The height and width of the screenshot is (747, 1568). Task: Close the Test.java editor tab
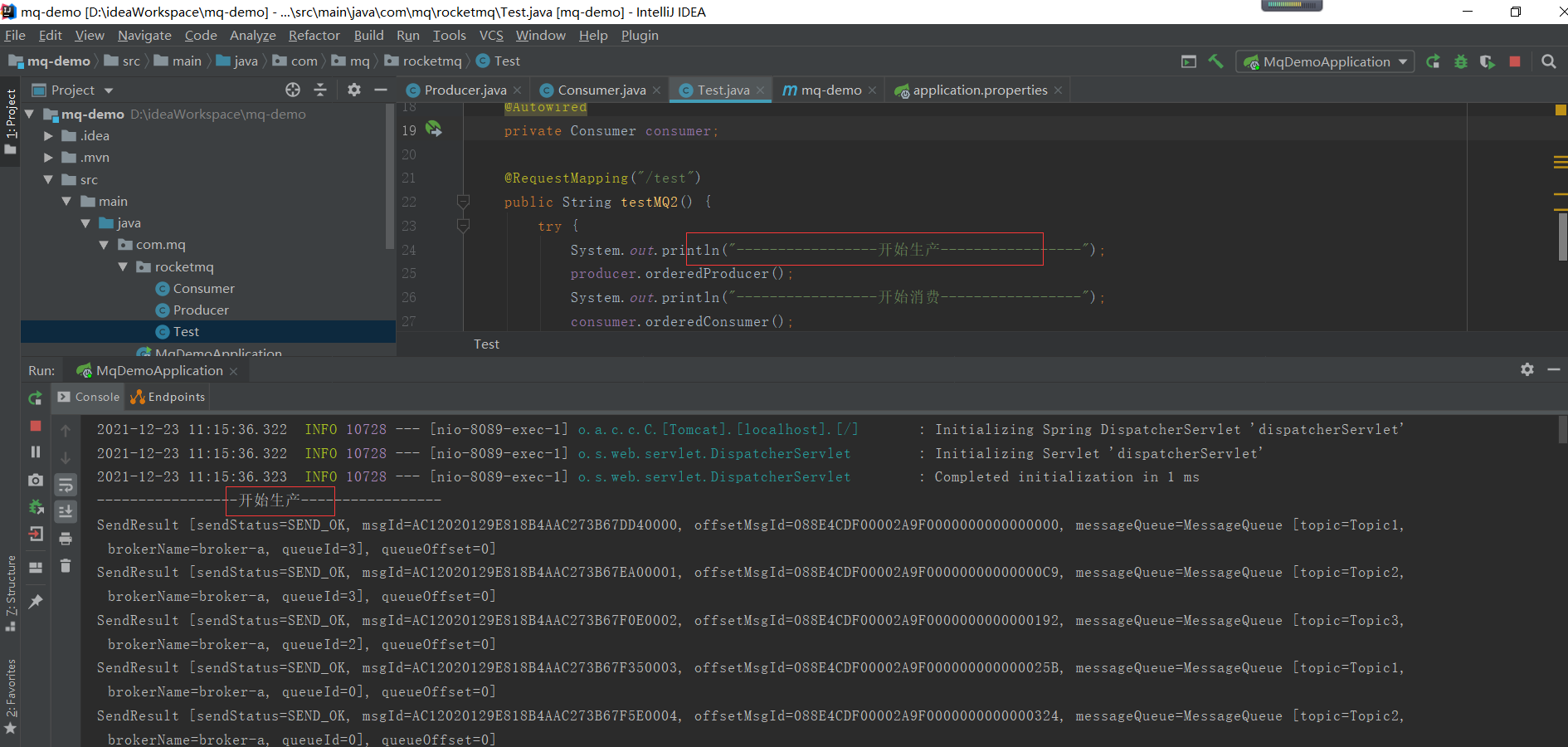[x=761, y=90]
